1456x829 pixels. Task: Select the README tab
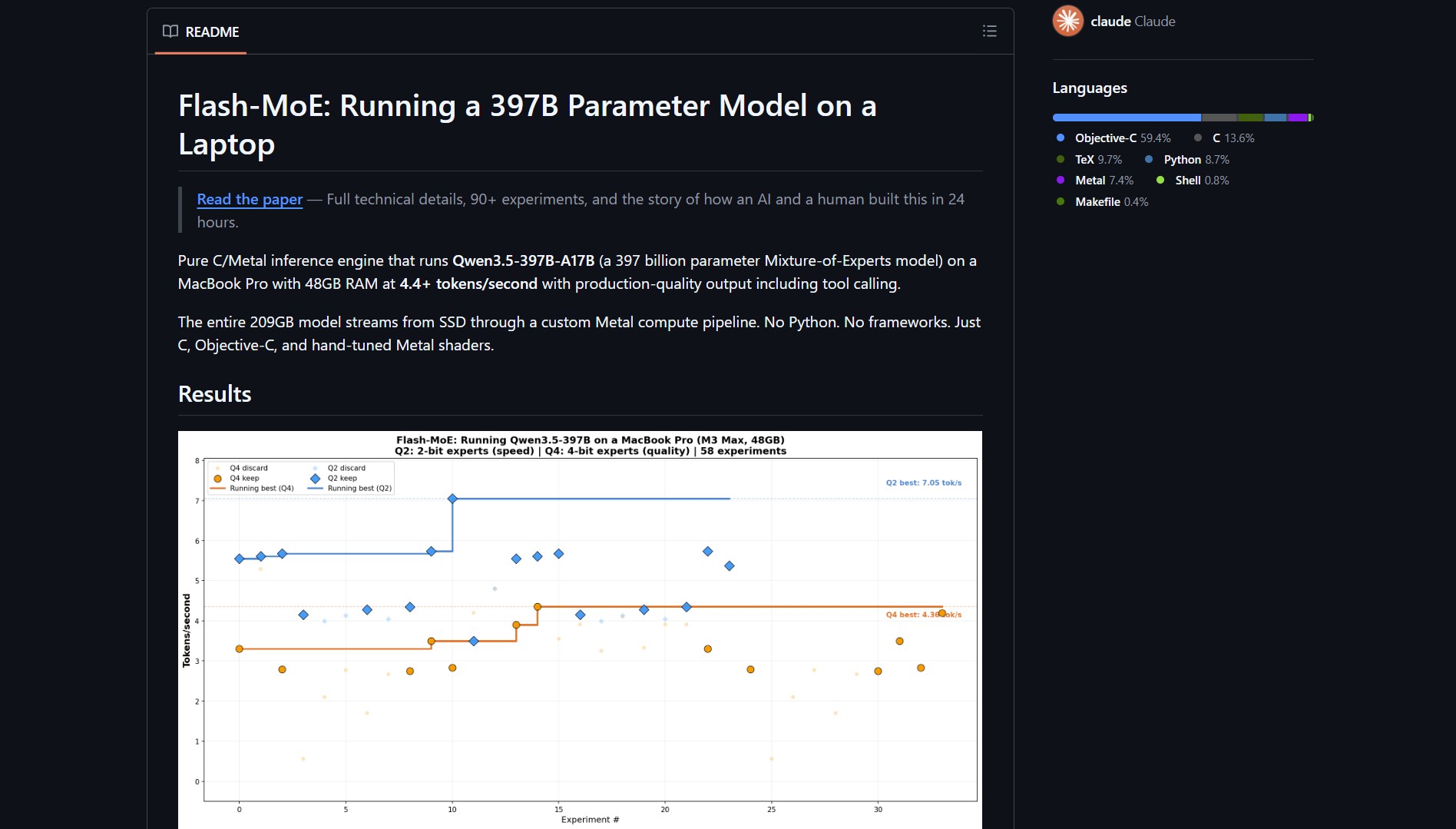click(x=201, y=32)
